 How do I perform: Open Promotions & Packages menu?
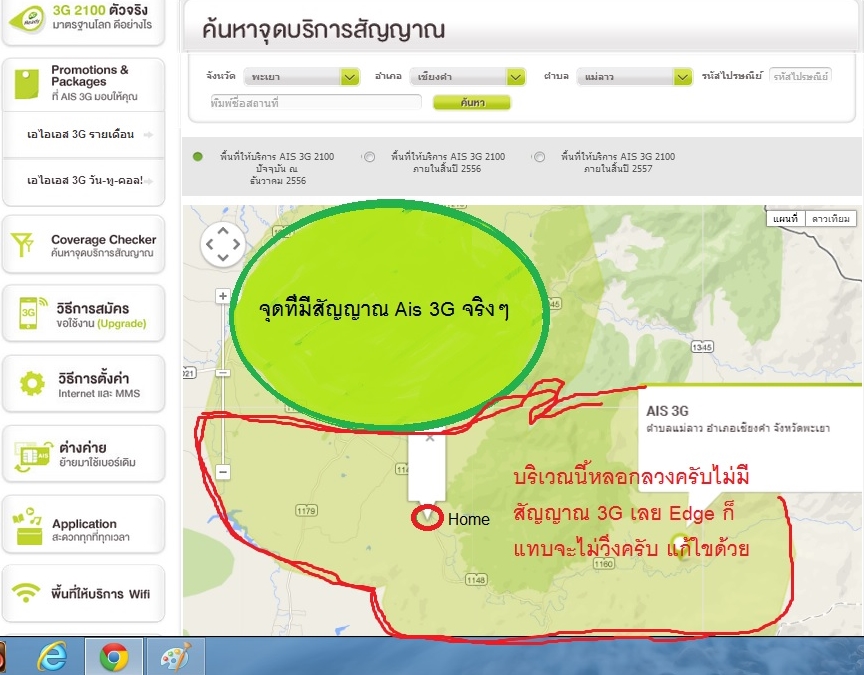(x=84, y=84)
